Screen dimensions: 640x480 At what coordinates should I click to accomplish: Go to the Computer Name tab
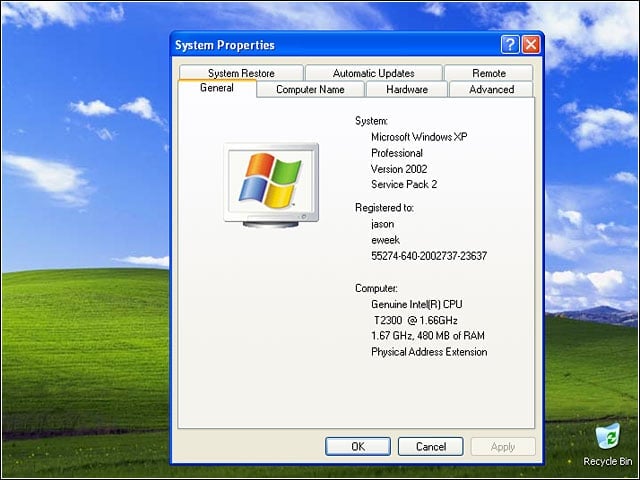(310, 89)
